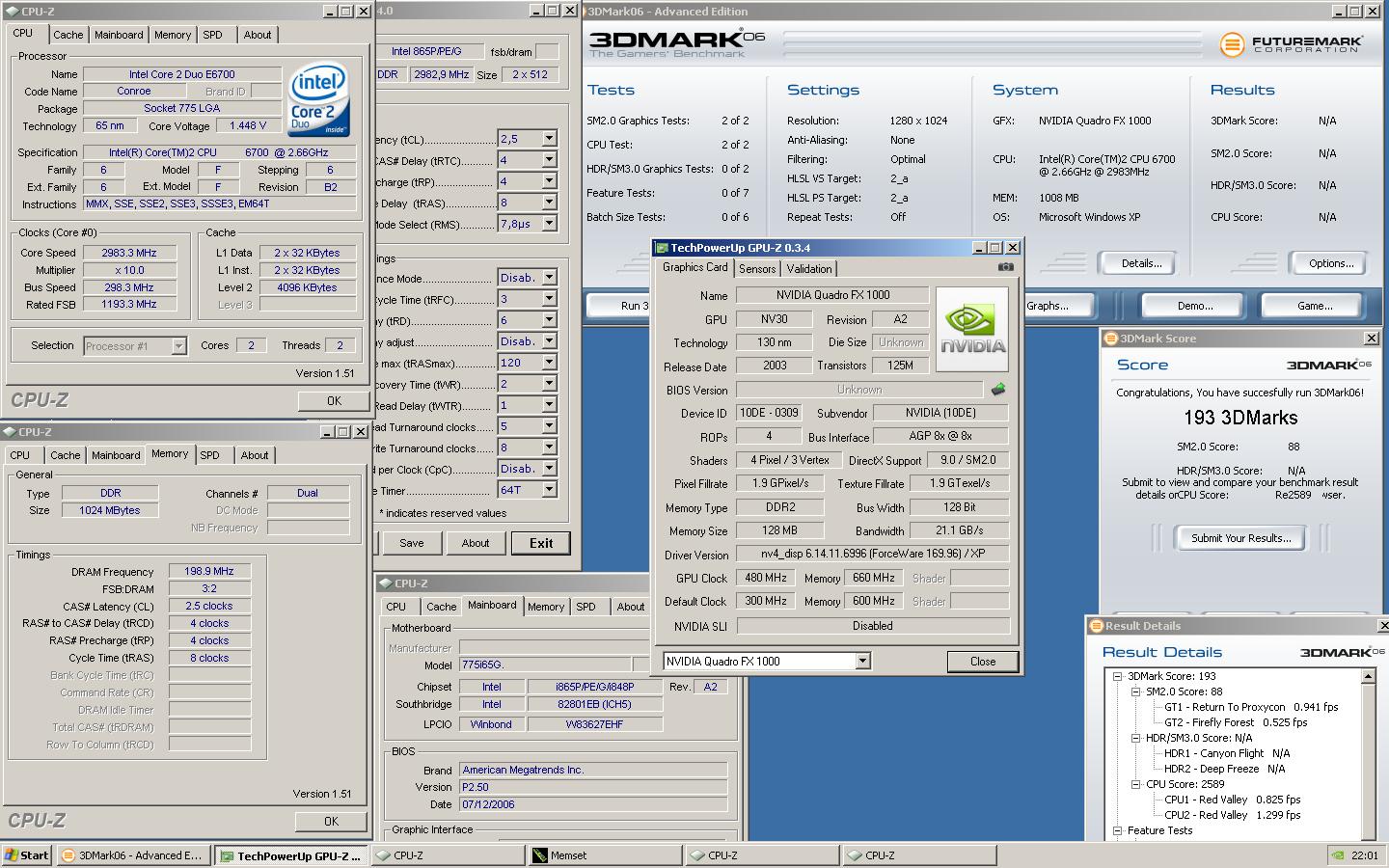
Task: Open the Refresh Mode Select 7,8µs dropdown
Action: [x=549, y=224]
